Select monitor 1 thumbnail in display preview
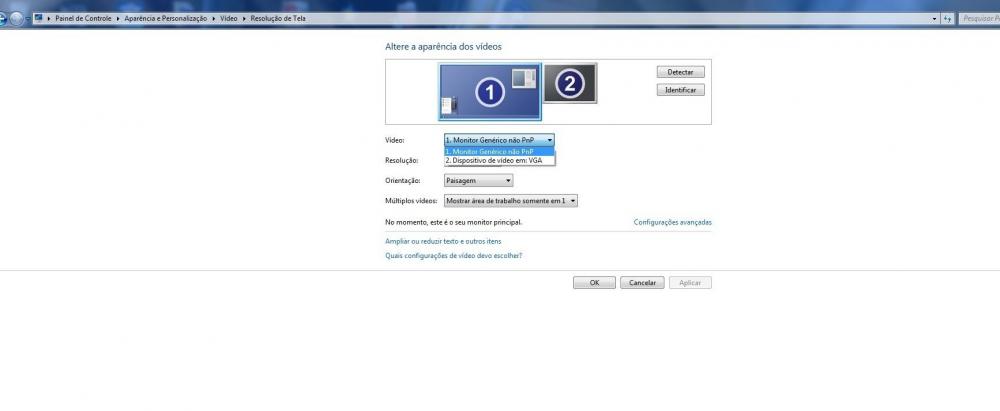 [489, 91]
